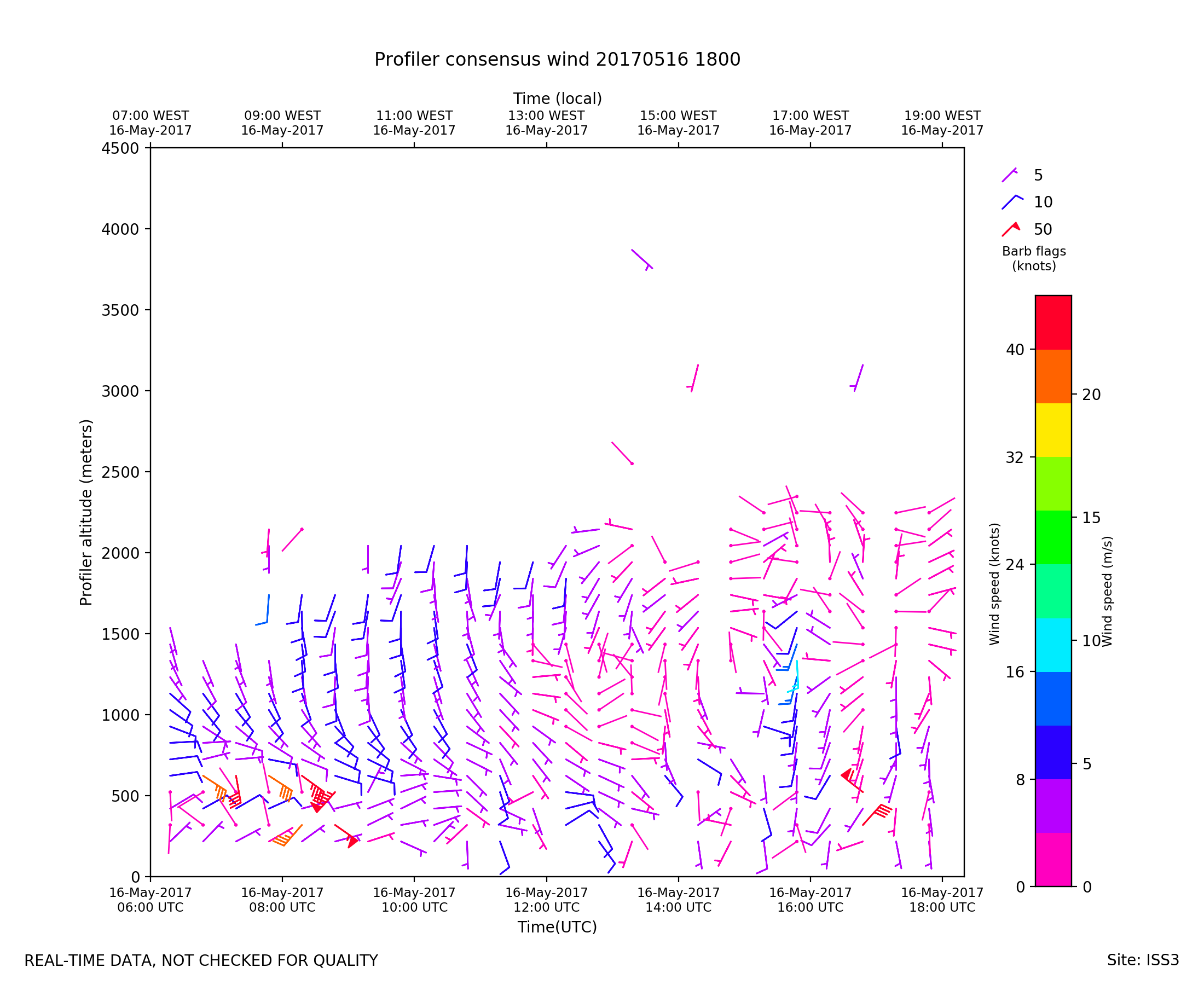Image resolution: width=1204 pixels, height=985 pixels.
Task: Click the orange segment of the colorbar
Action: tap(1053, 376)
